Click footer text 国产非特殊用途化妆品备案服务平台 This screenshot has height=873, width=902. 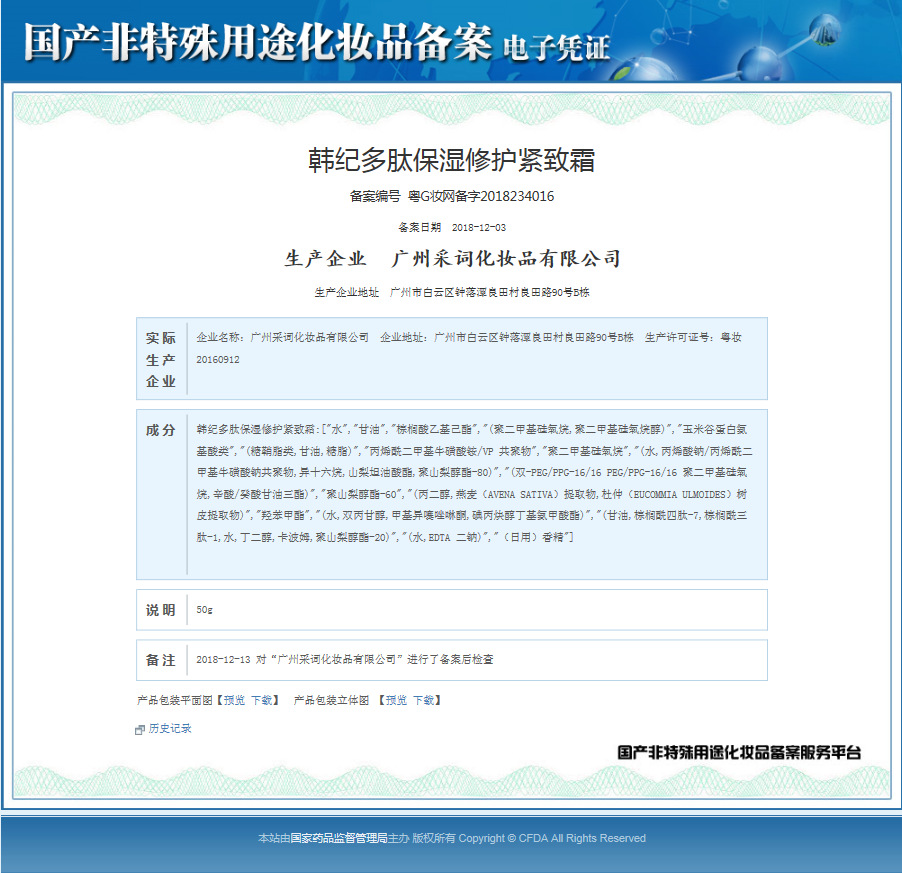pos(739,752)
